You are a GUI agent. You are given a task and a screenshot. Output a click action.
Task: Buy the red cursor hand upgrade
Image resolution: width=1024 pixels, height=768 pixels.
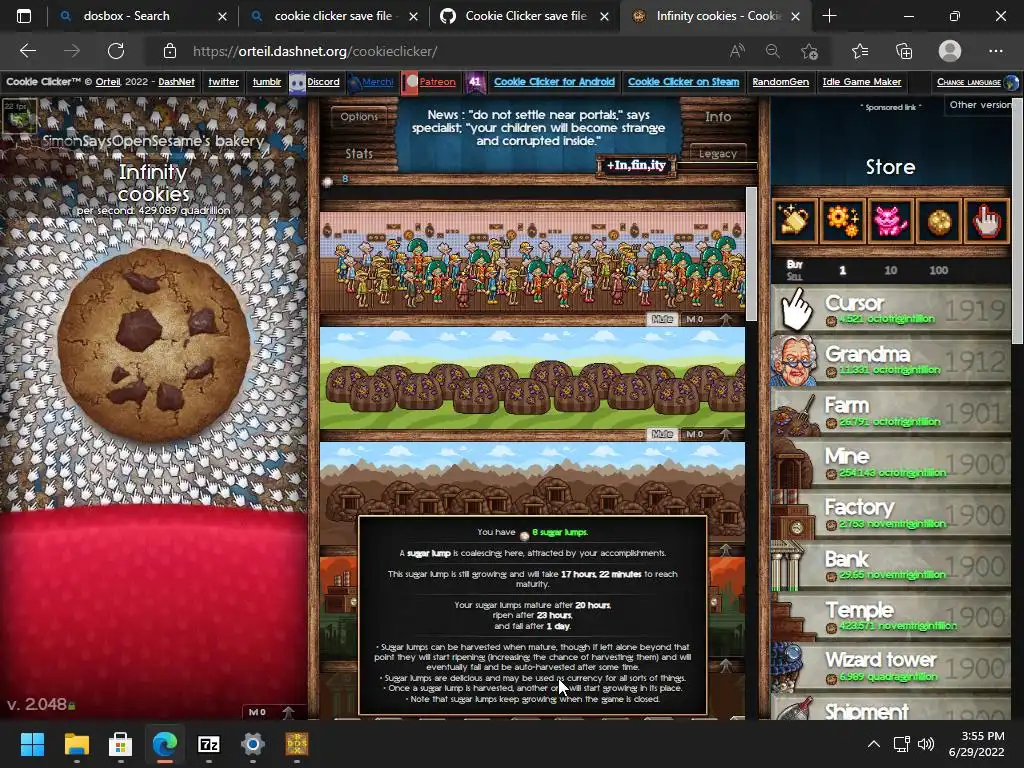click(986, 221)
